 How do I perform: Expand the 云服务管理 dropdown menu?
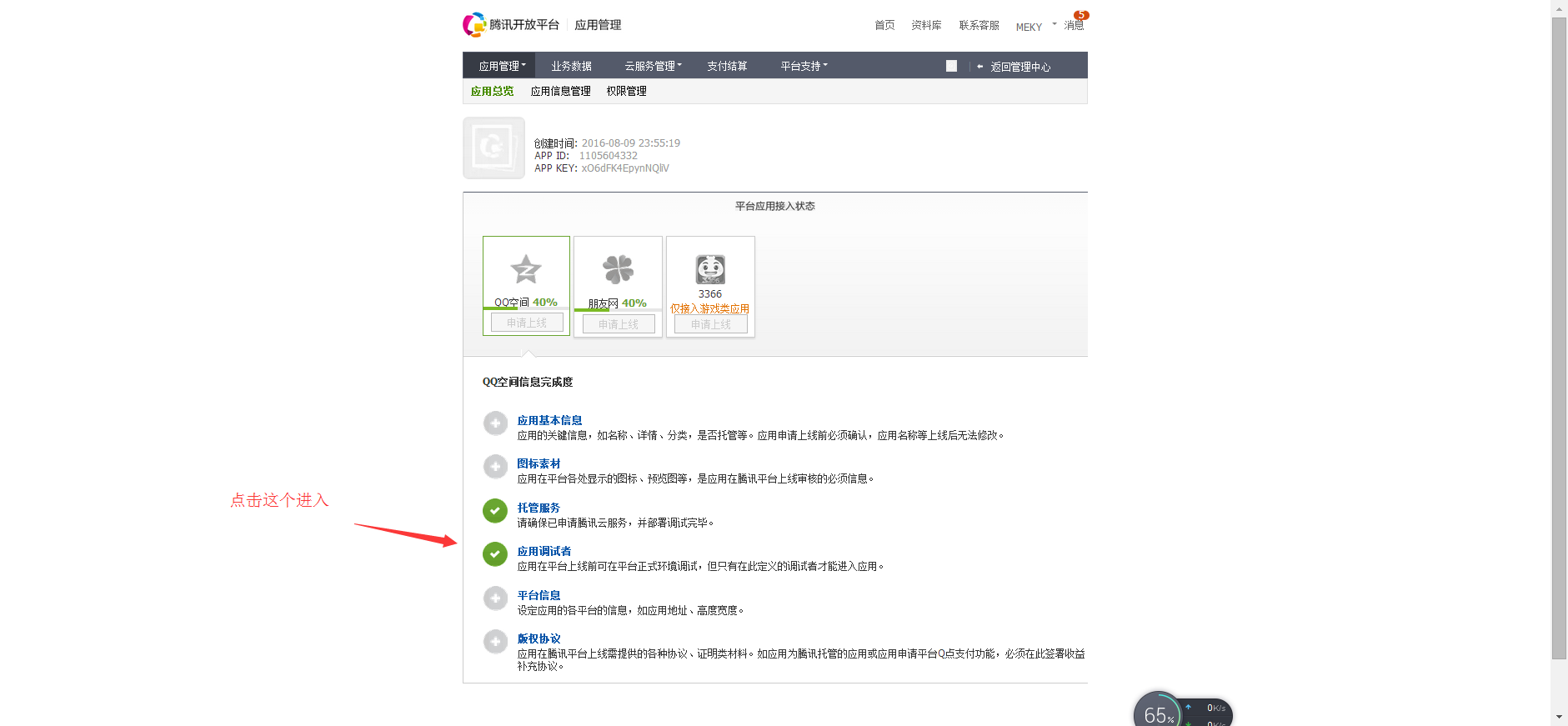pos(653,66)
